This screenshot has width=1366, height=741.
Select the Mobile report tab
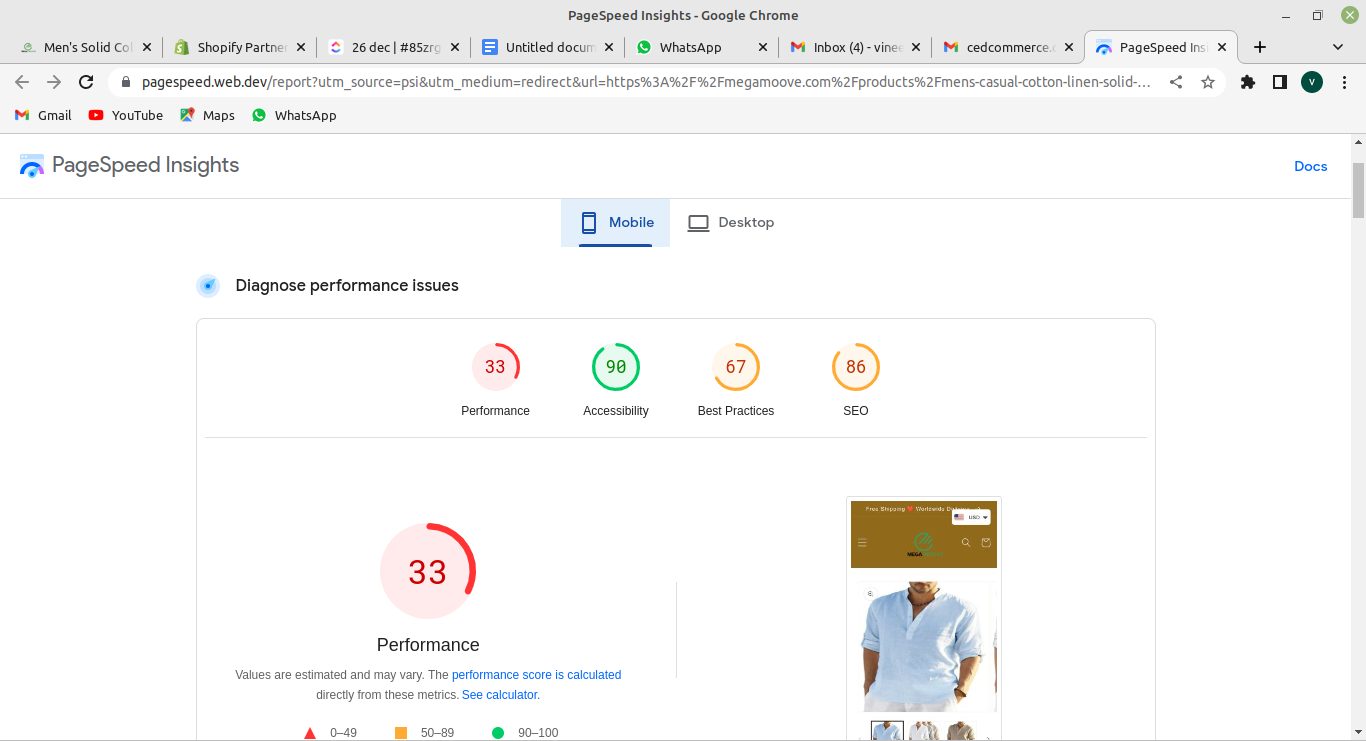(x=616, y=223)
